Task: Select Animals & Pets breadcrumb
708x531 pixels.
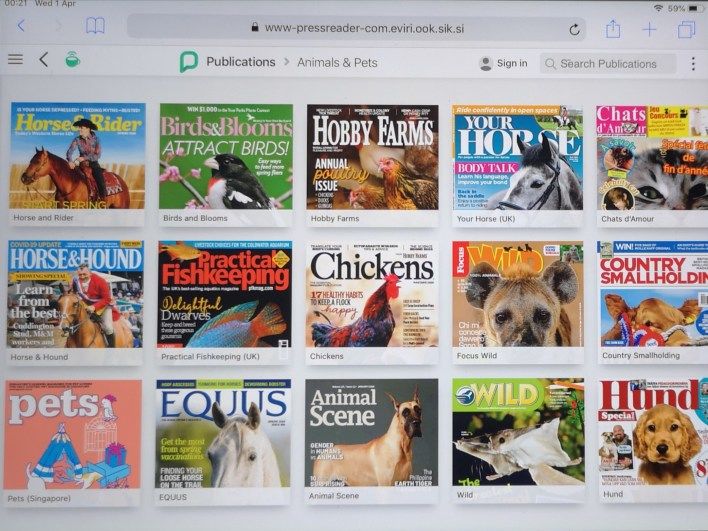Action: point(337,62)
